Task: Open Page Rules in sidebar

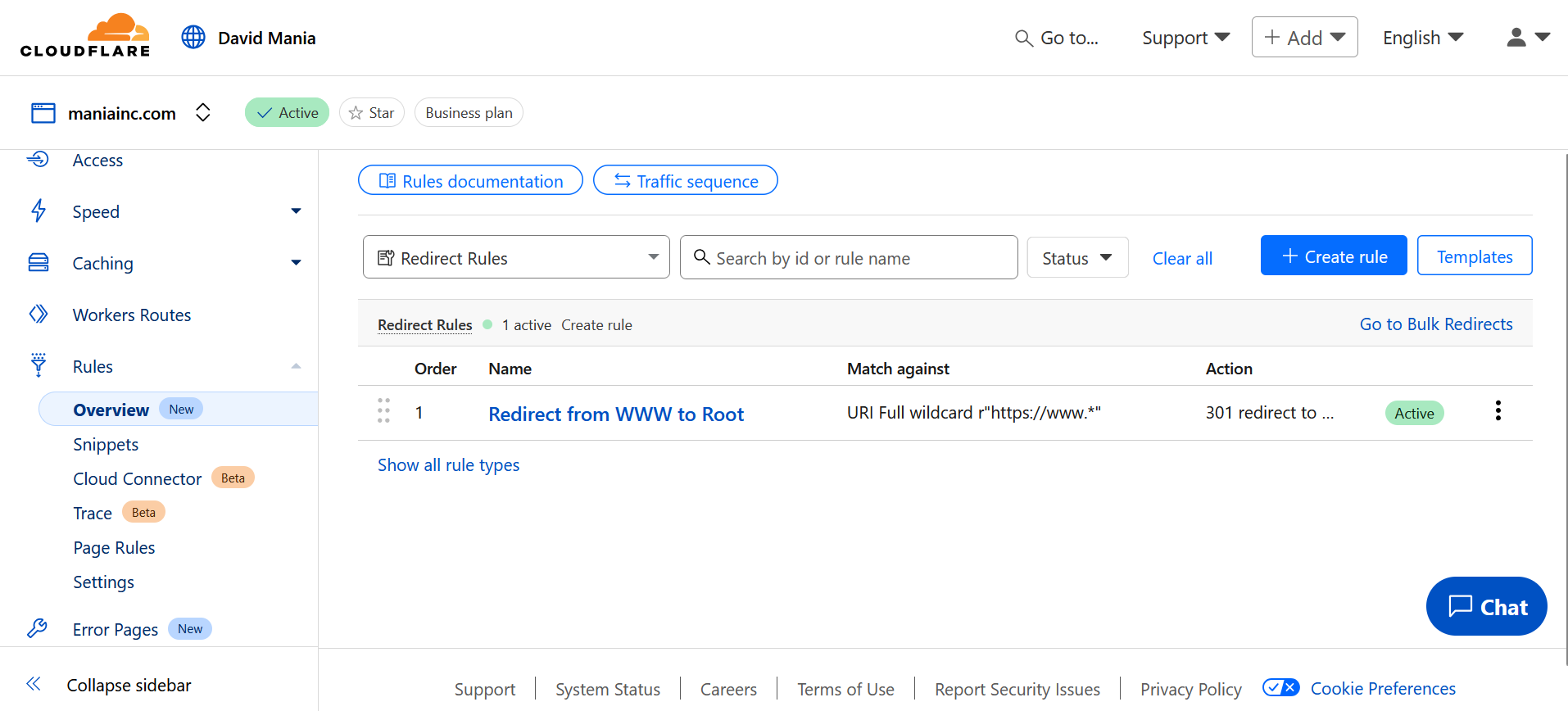Action: [114, 548]
